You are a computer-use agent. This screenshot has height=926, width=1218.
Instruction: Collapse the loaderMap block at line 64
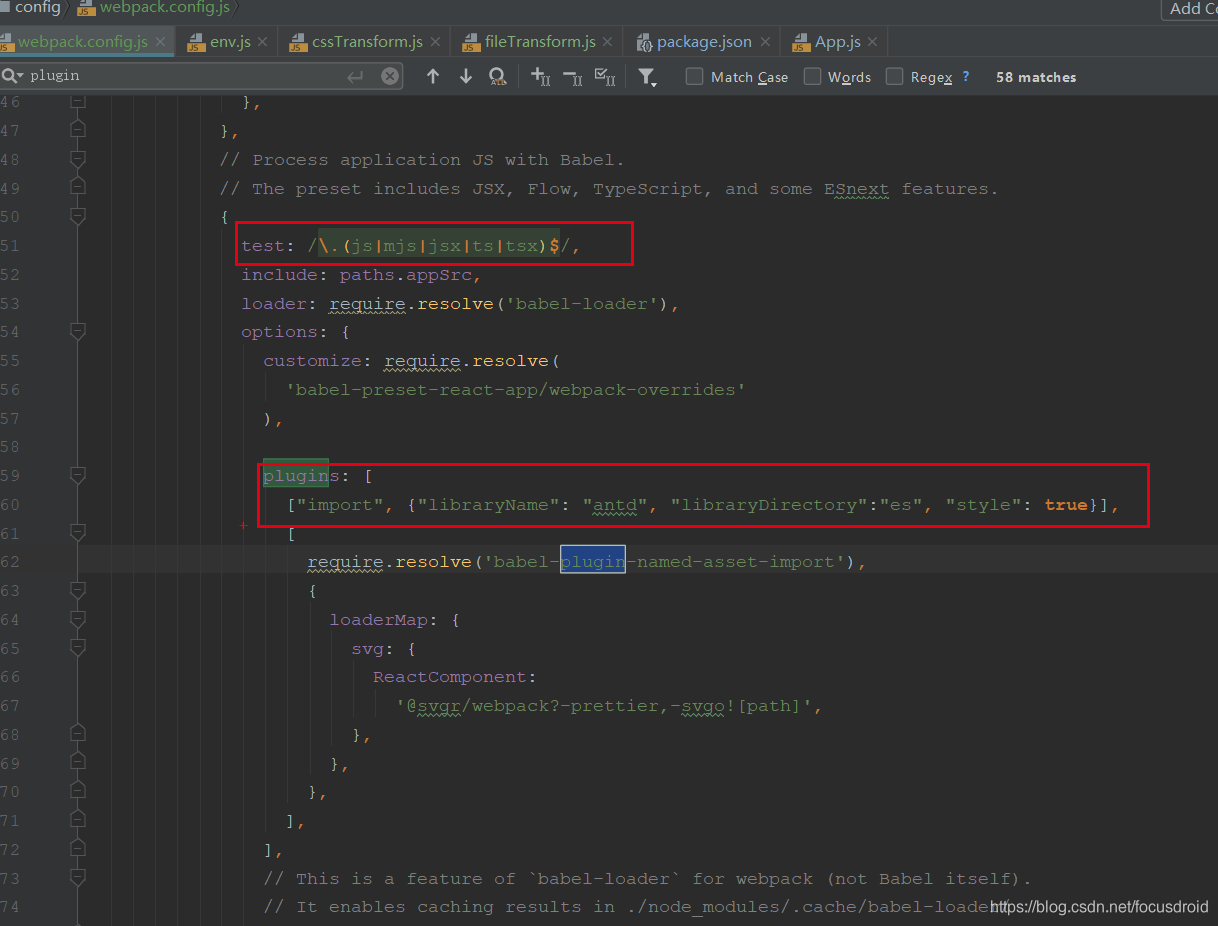pos(78,619)
